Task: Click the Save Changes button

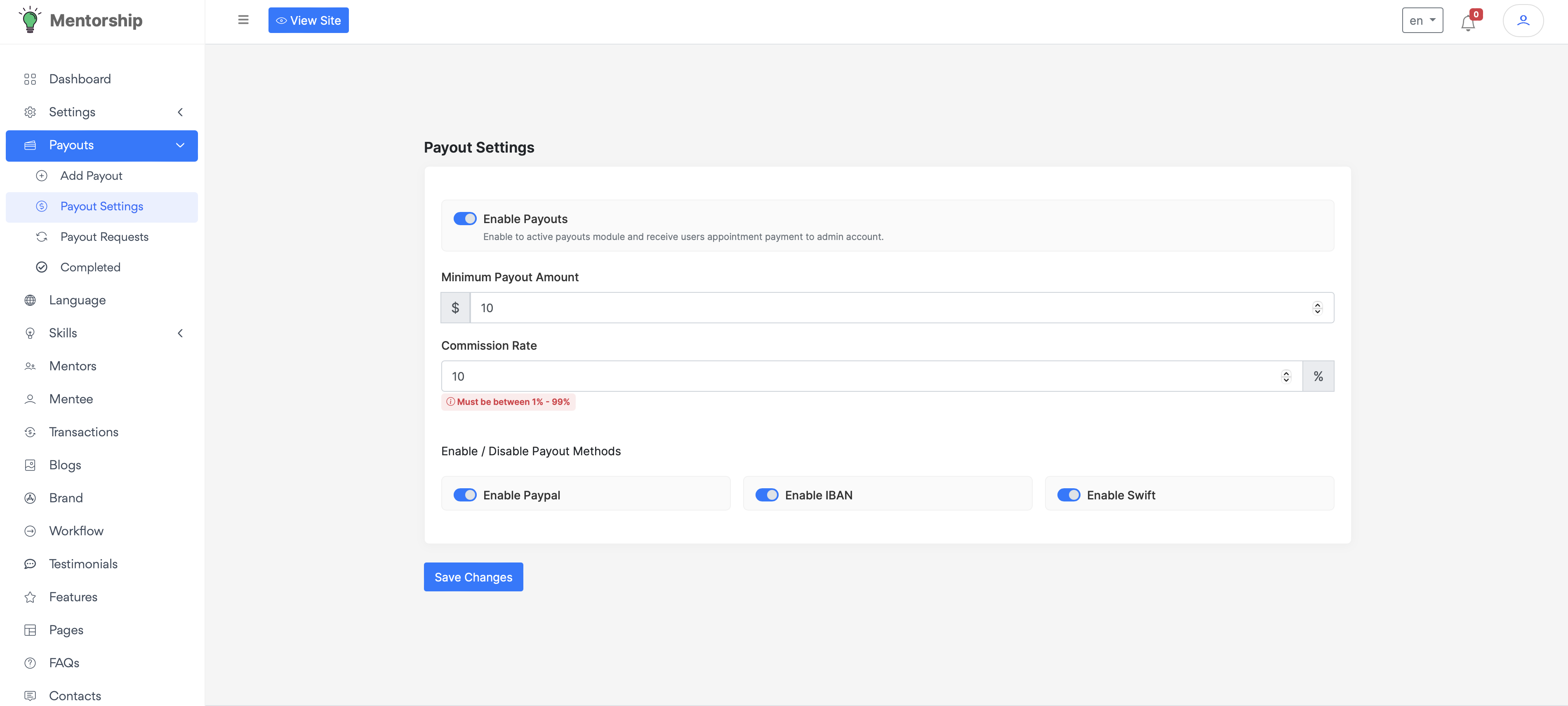Action: click(x=473, y=577)
